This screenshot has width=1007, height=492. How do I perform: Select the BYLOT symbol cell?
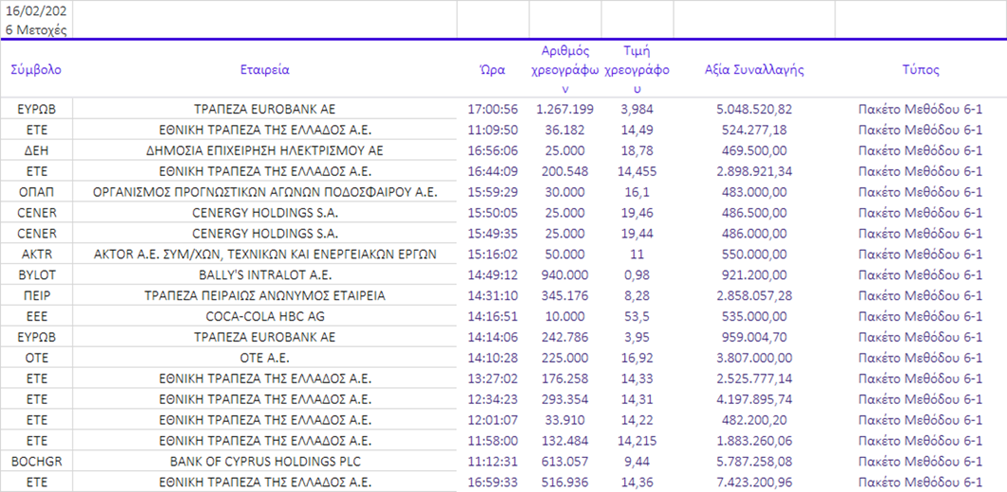tap(37, 275)
